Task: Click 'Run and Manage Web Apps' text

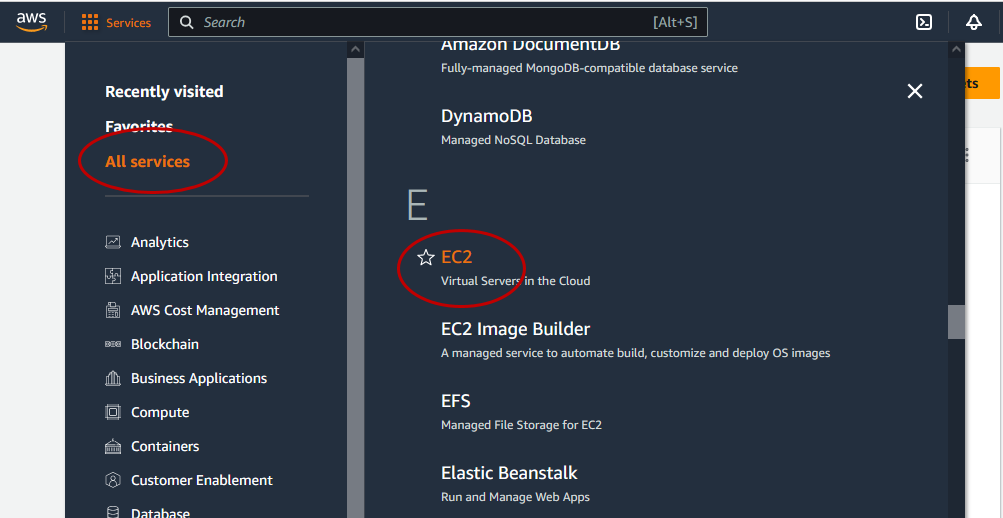Action: tap(516, 497)
